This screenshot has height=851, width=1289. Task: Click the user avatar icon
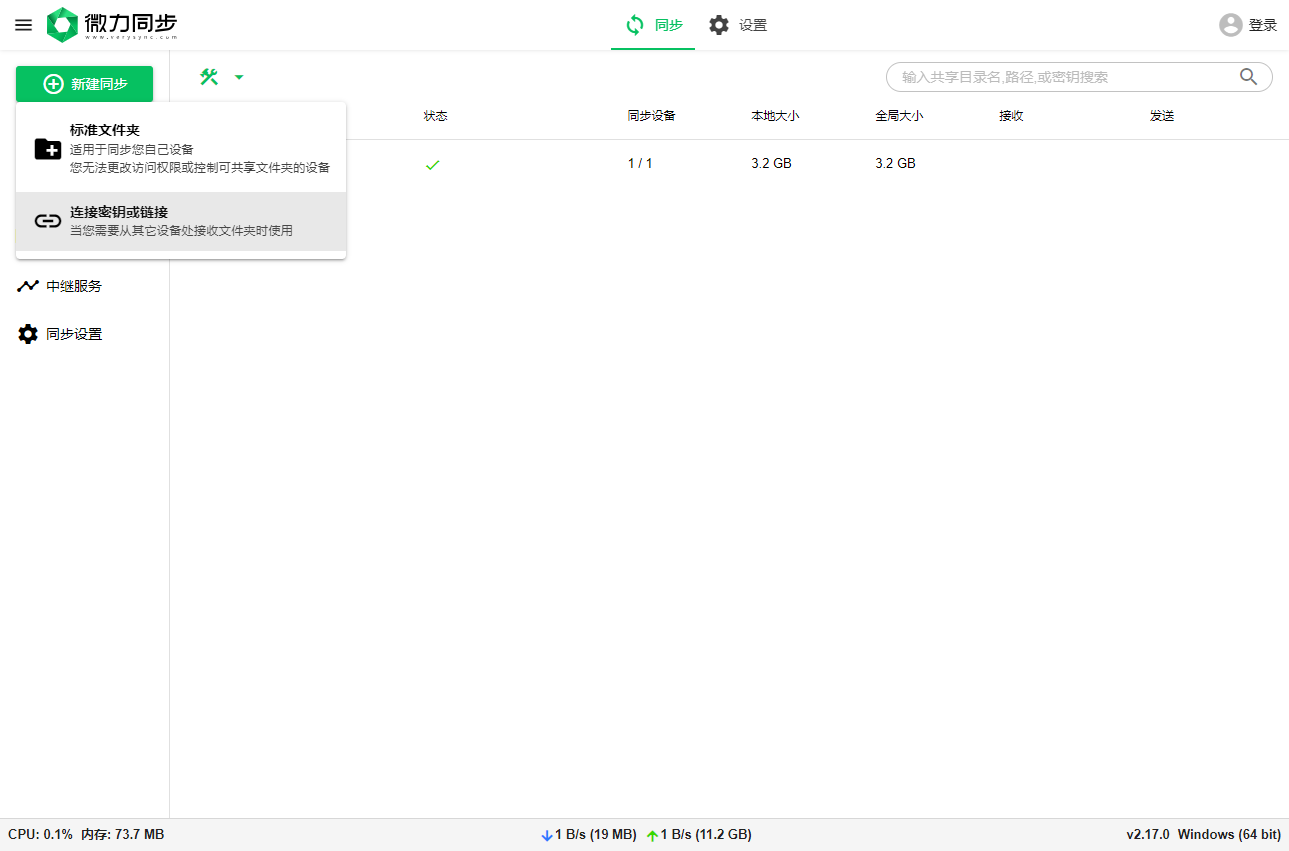point(1231,25)
